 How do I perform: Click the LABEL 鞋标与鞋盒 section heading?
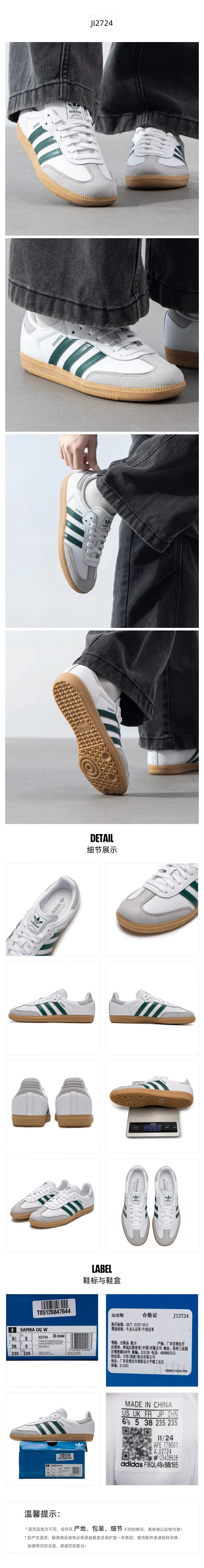click(102, 1274)
